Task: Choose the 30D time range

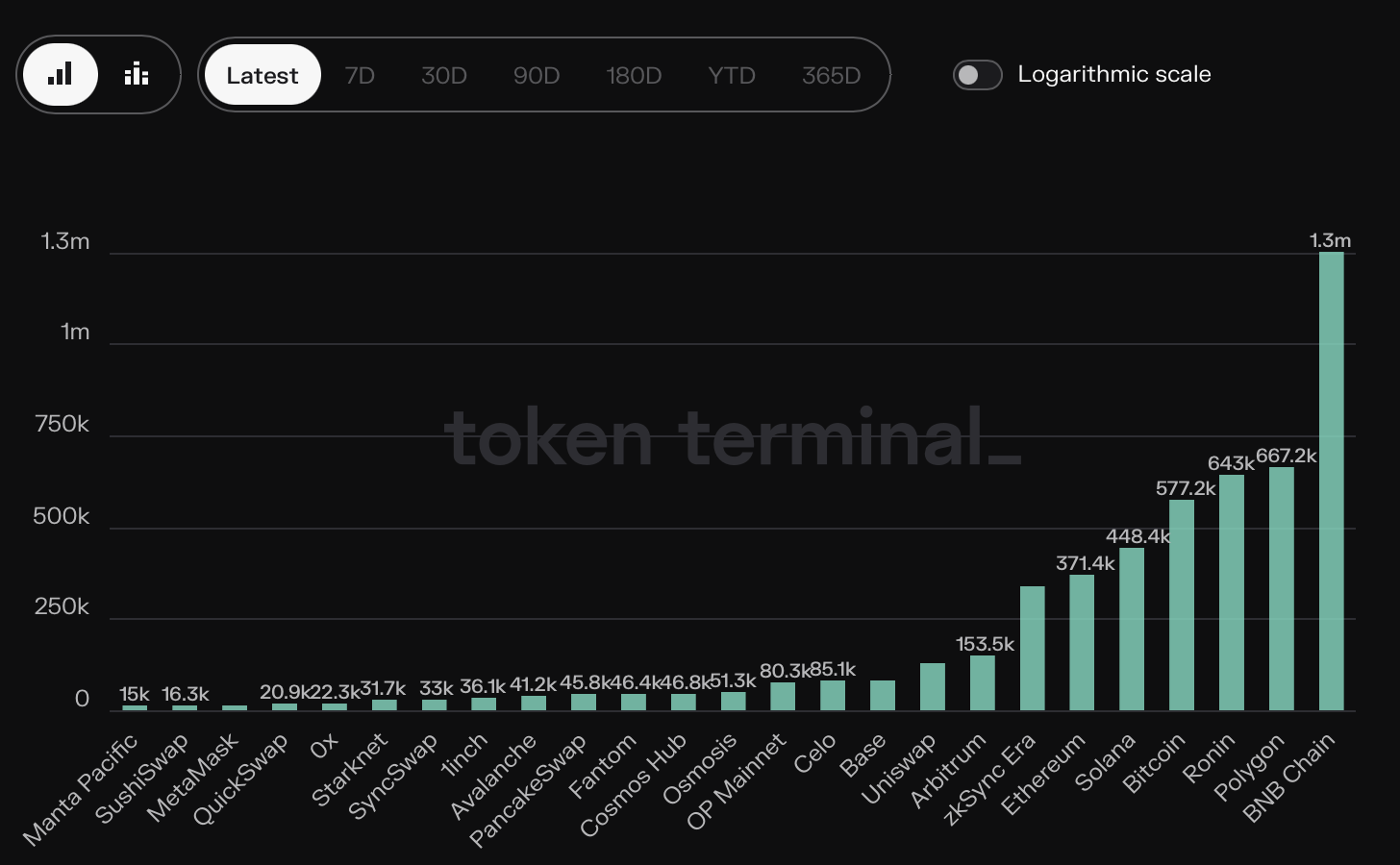Action: click(x=444, y=75)
